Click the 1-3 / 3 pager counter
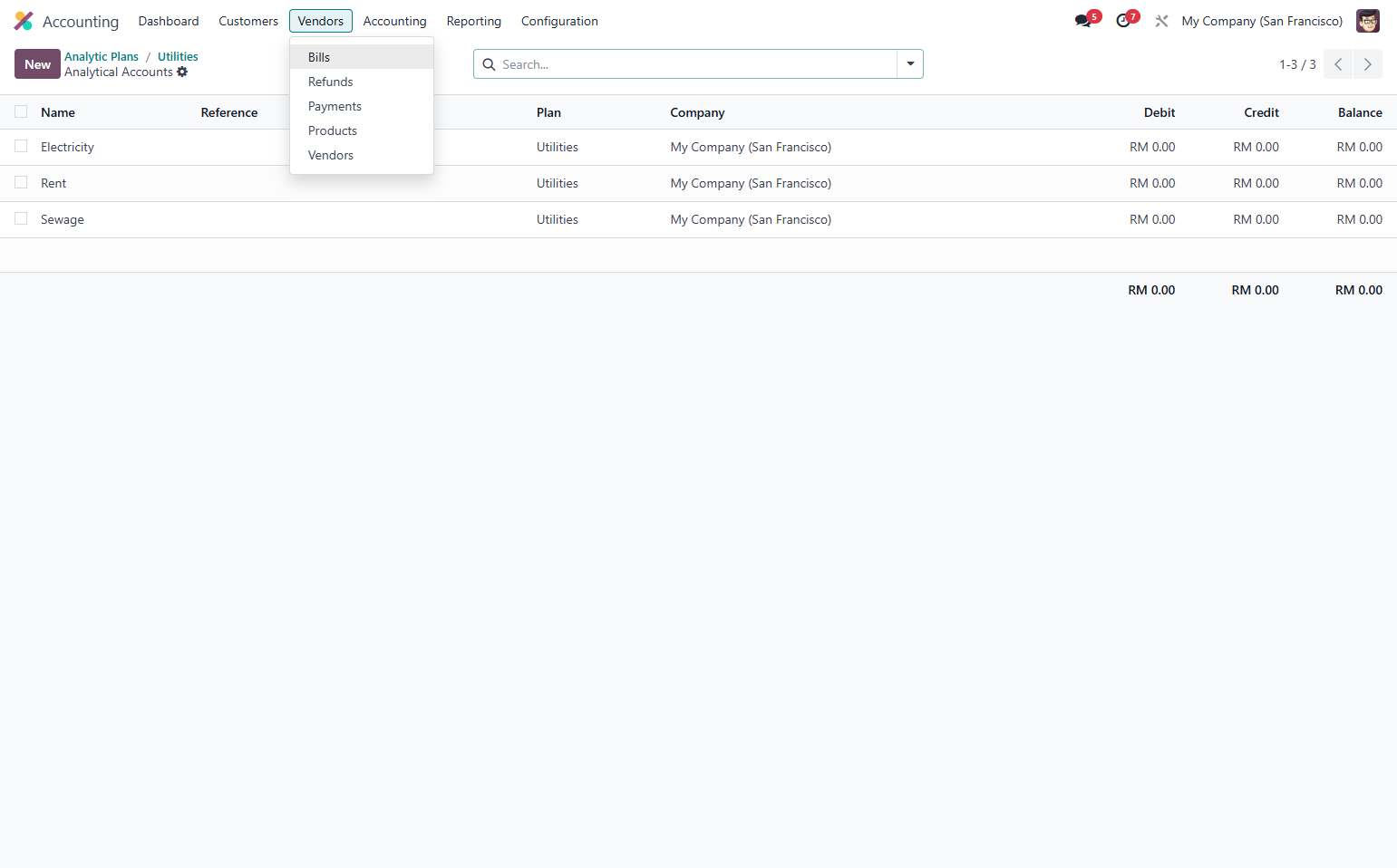The image size is (1397, 868). pos(1297,64)
